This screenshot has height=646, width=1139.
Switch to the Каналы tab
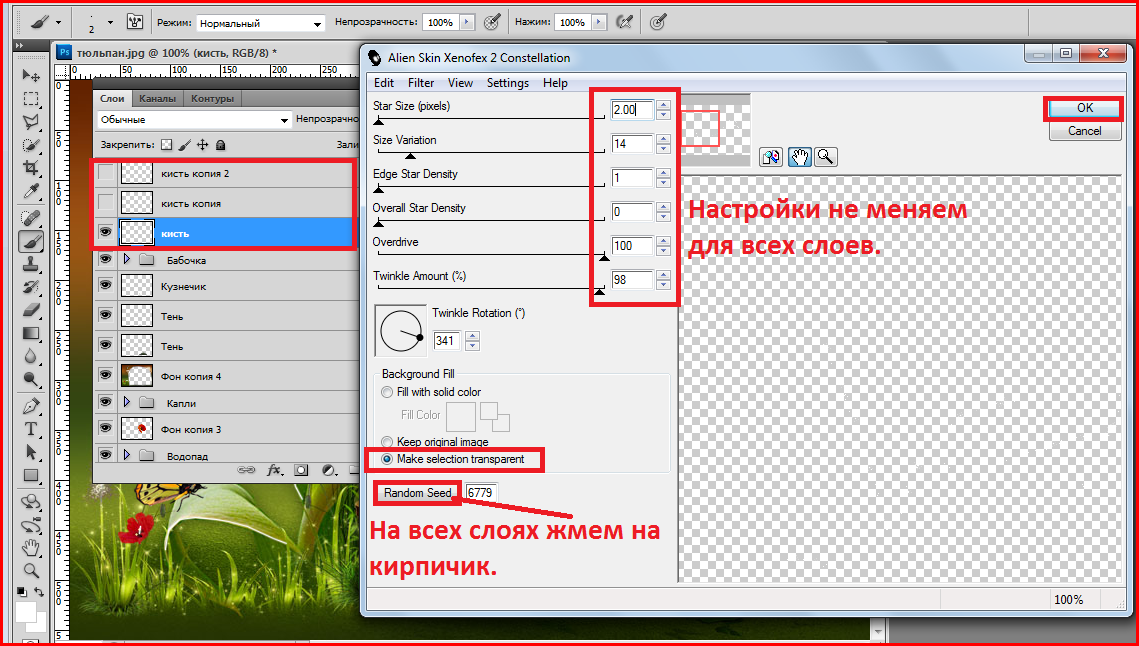pos(157,99)
